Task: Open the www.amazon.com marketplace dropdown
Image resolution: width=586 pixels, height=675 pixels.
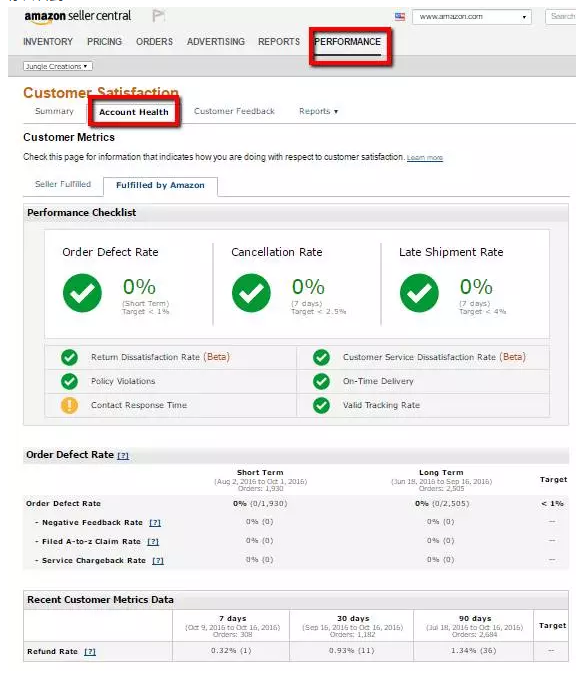Action: click(x=472, y=17)
